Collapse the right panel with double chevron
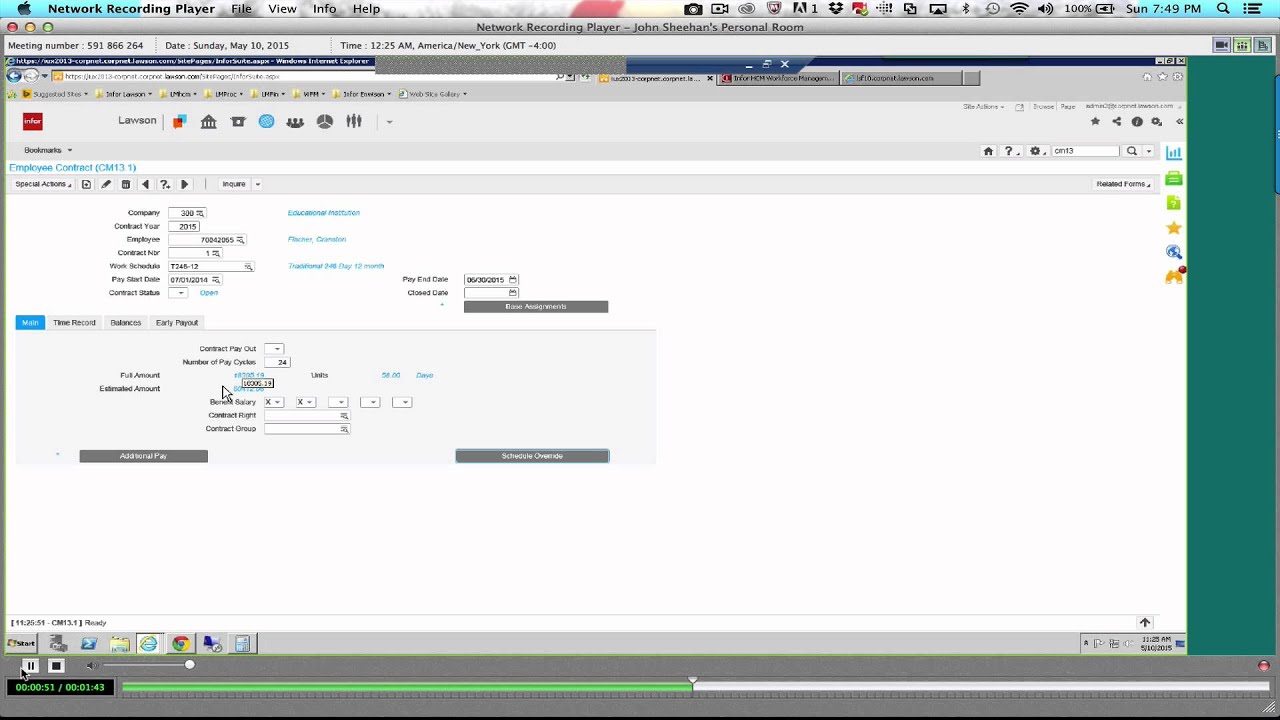Viewport: 1280px width, 720px height. coord(1179,121)
